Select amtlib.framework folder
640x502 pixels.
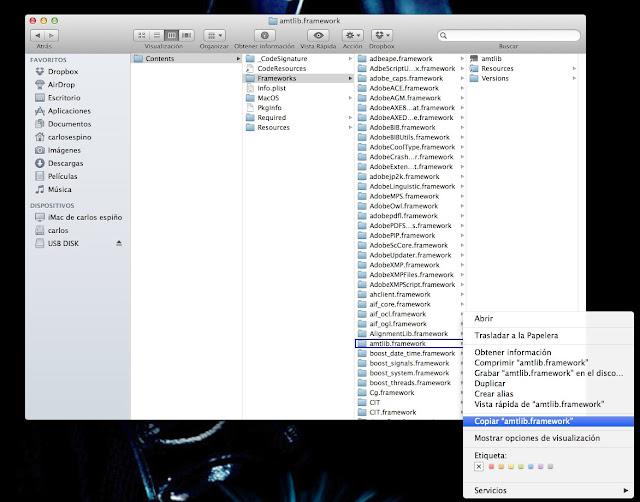tap(409, 343)
